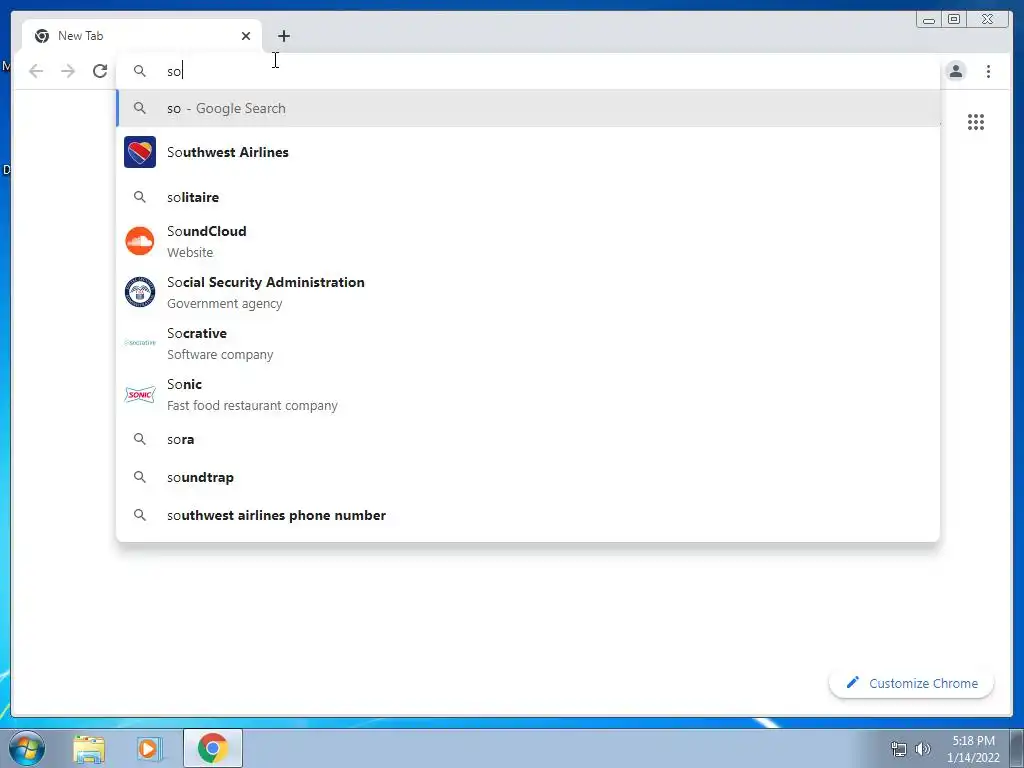The width and height of the screenshot is (1024, 768).
Task: Click the magnifier icon beside sora
Action: (x=140, y=439)
